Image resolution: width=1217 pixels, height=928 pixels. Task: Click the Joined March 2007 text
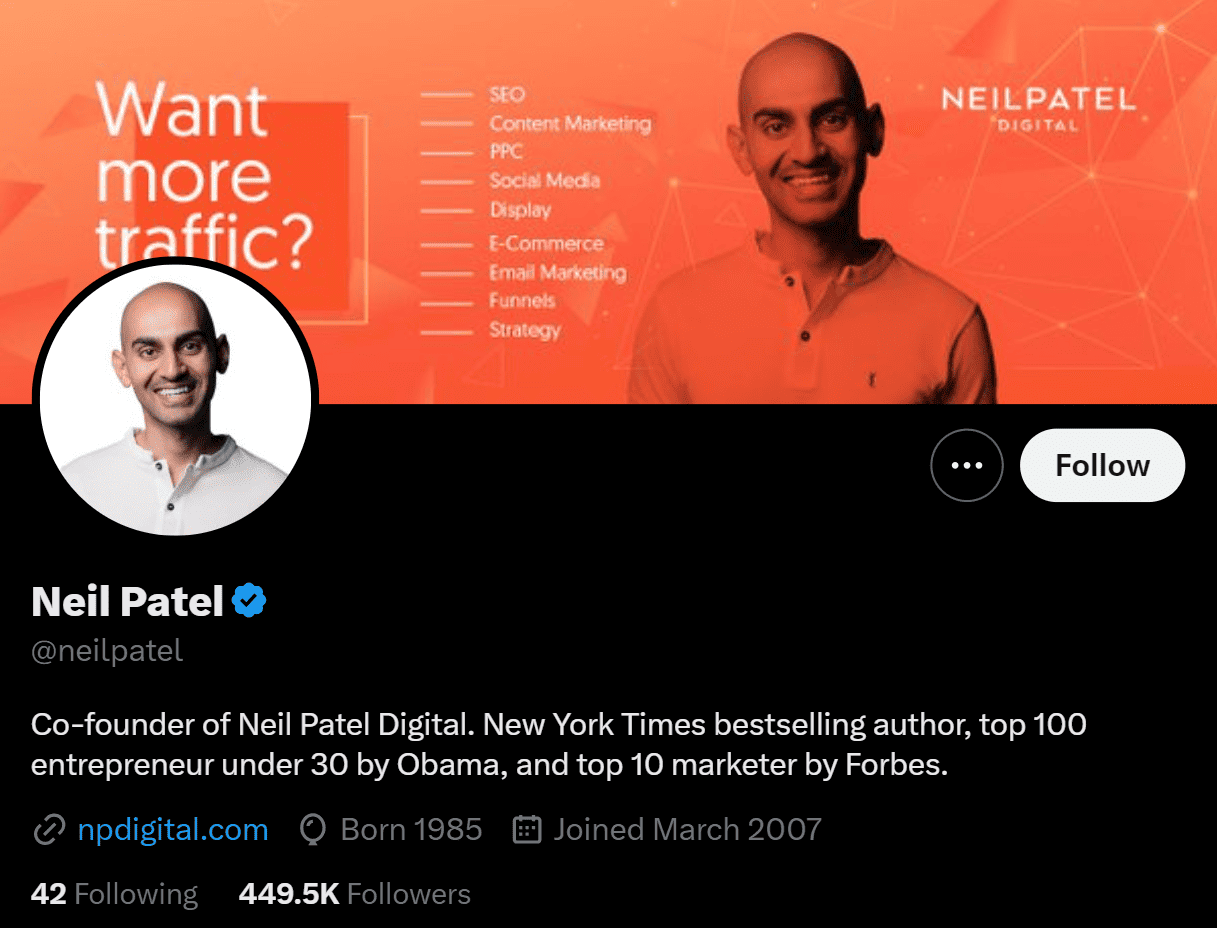[x=687, y=830]
